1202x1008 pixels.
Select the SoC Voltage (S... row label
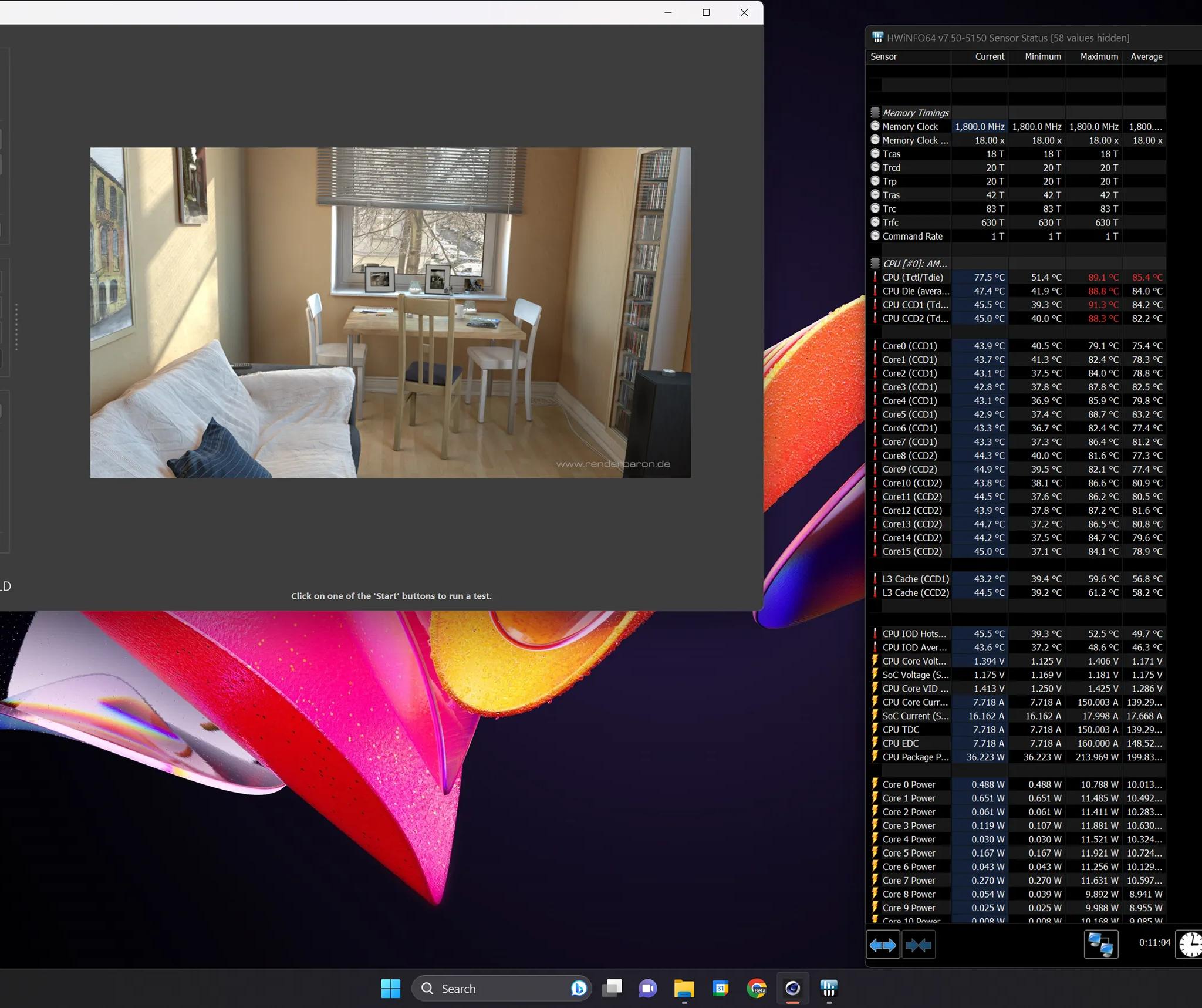tap(916, 675)
